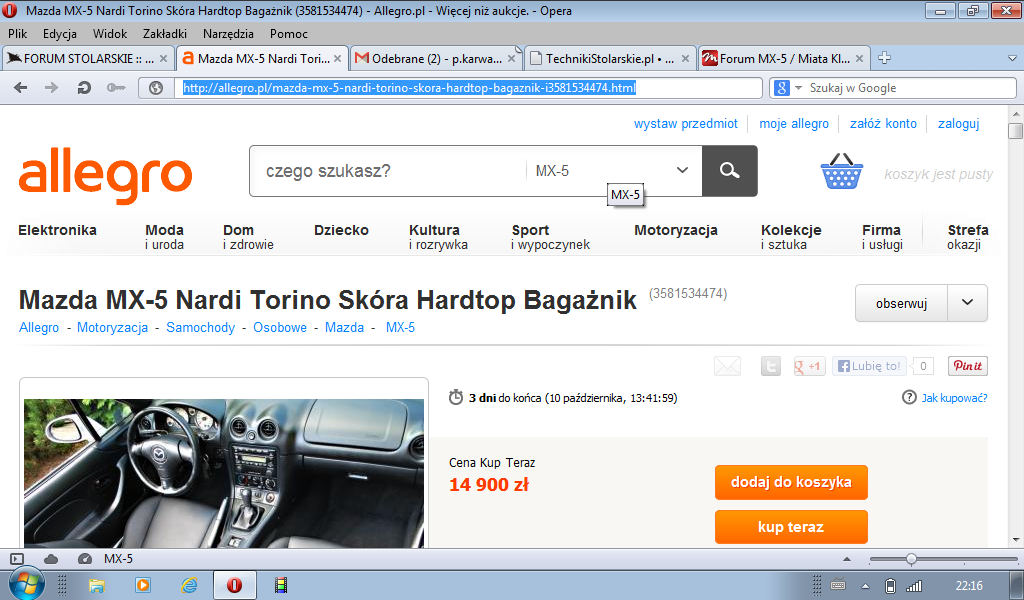Viewport: 1024px width, 600px height.
Task: Open the Widok menu
Action: point(110,33)
